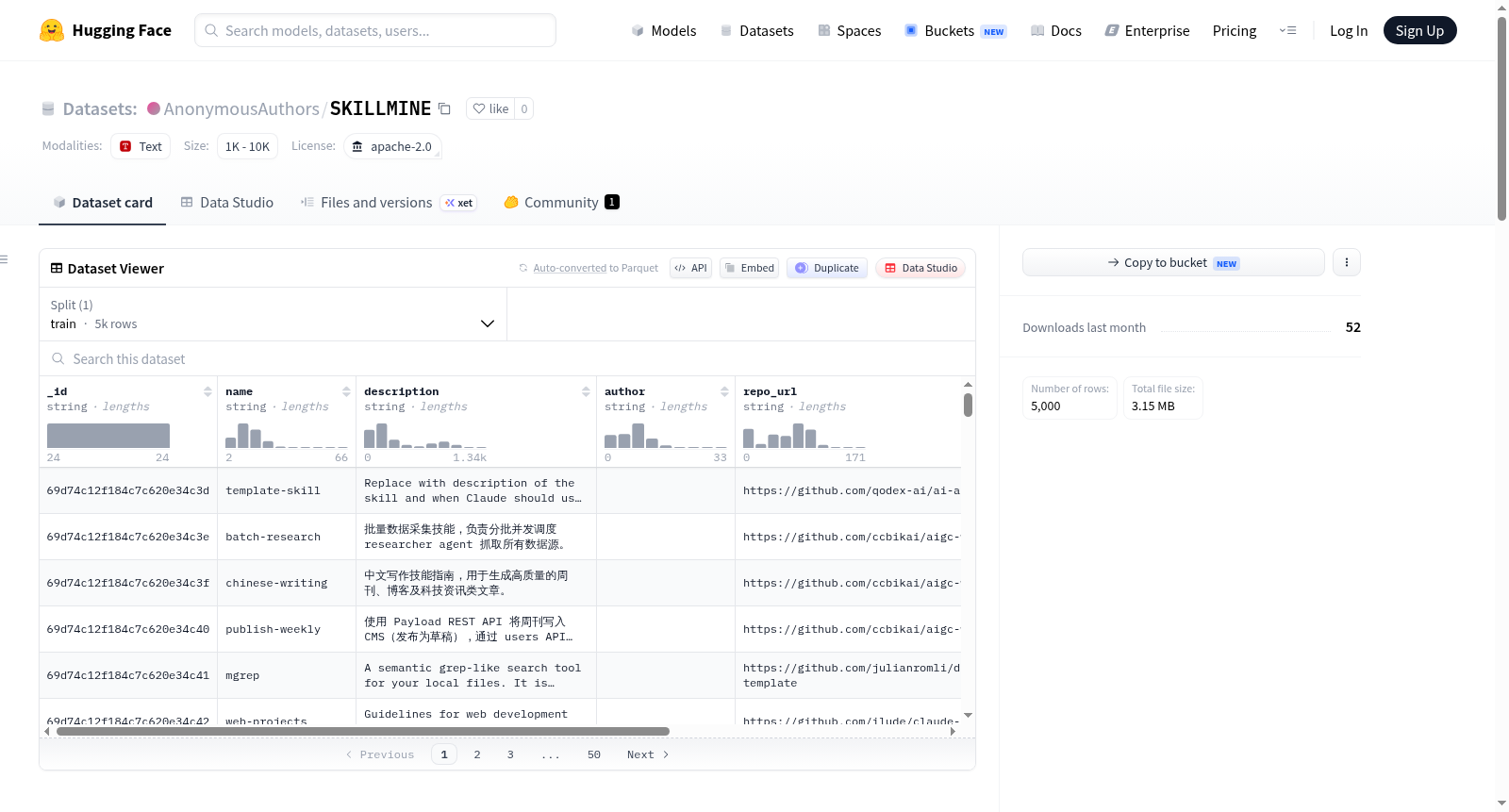Click the table scroll down arrow
1509x812 pixels.
(x=968, y=716)
